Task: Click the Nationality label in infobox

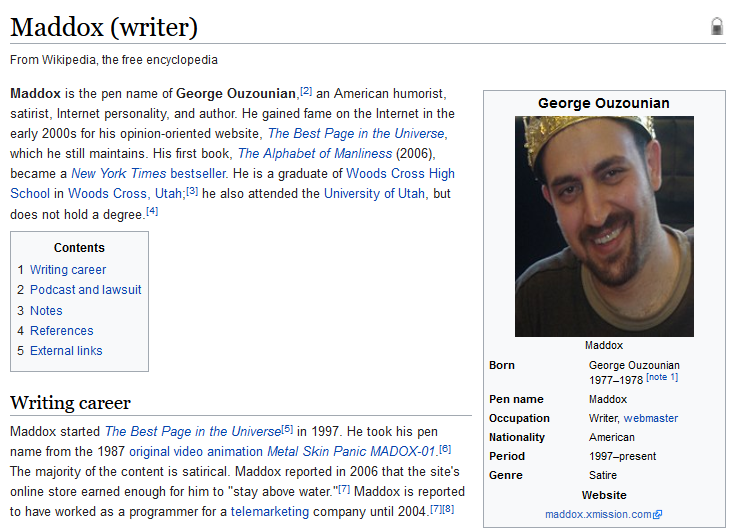Action: pyautogui.click(x=517, y=437)
